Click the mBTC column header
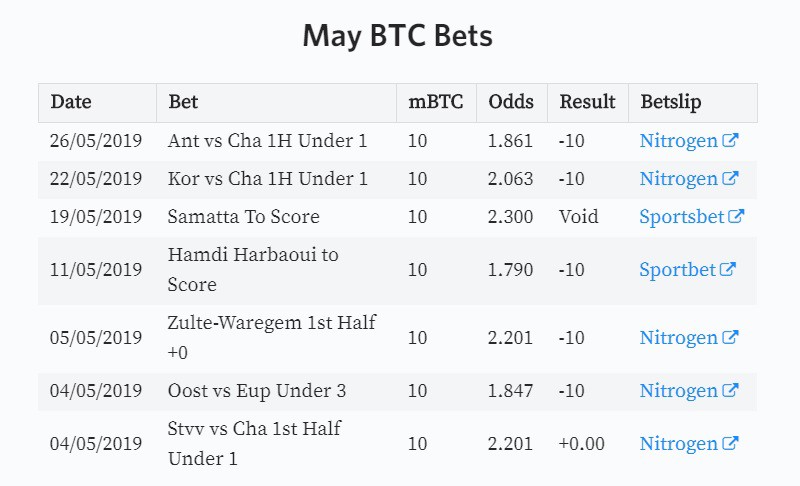 [436, 101]
